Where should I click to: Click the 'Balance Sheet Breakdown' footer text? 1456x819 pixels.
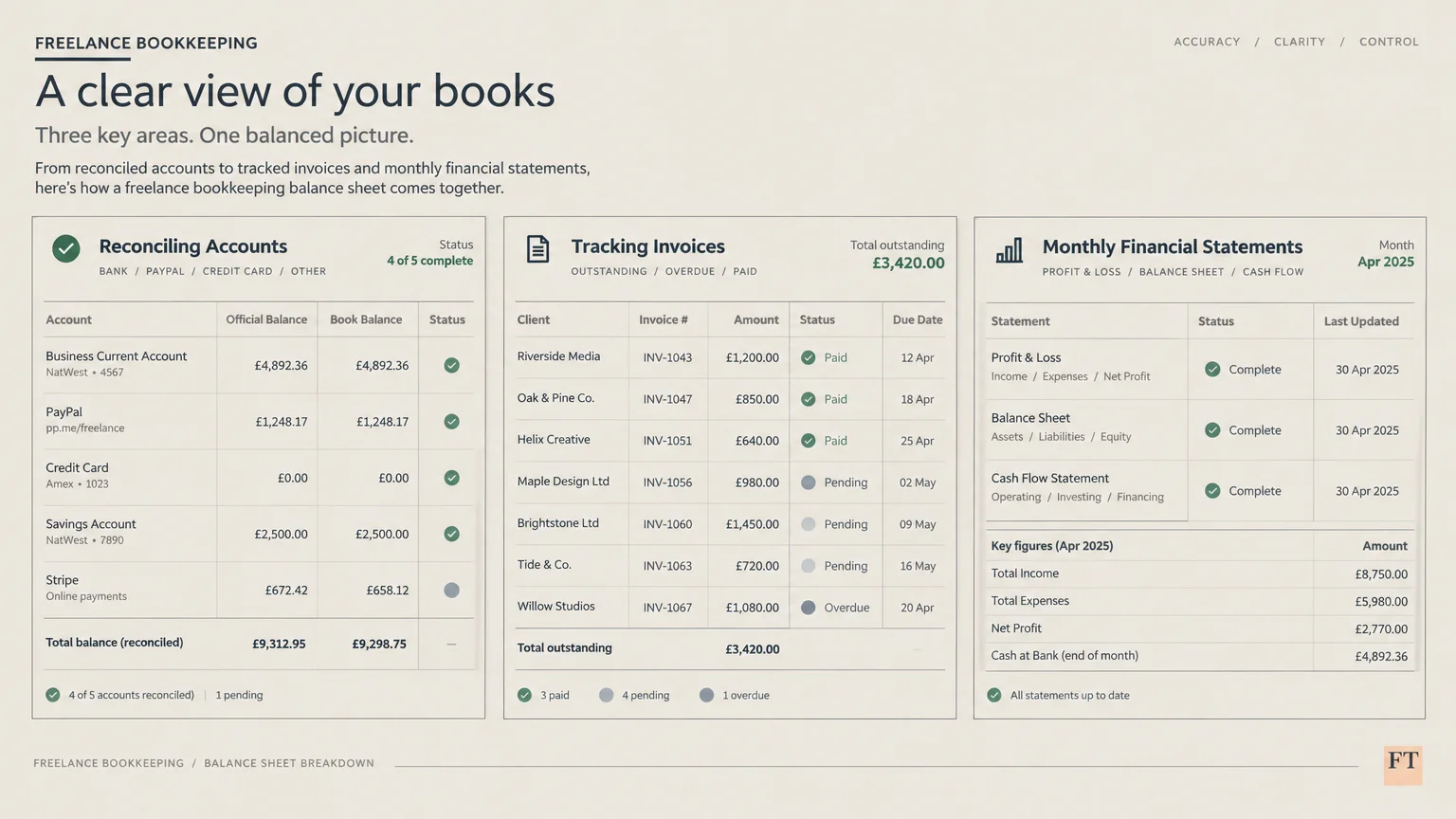289,763
